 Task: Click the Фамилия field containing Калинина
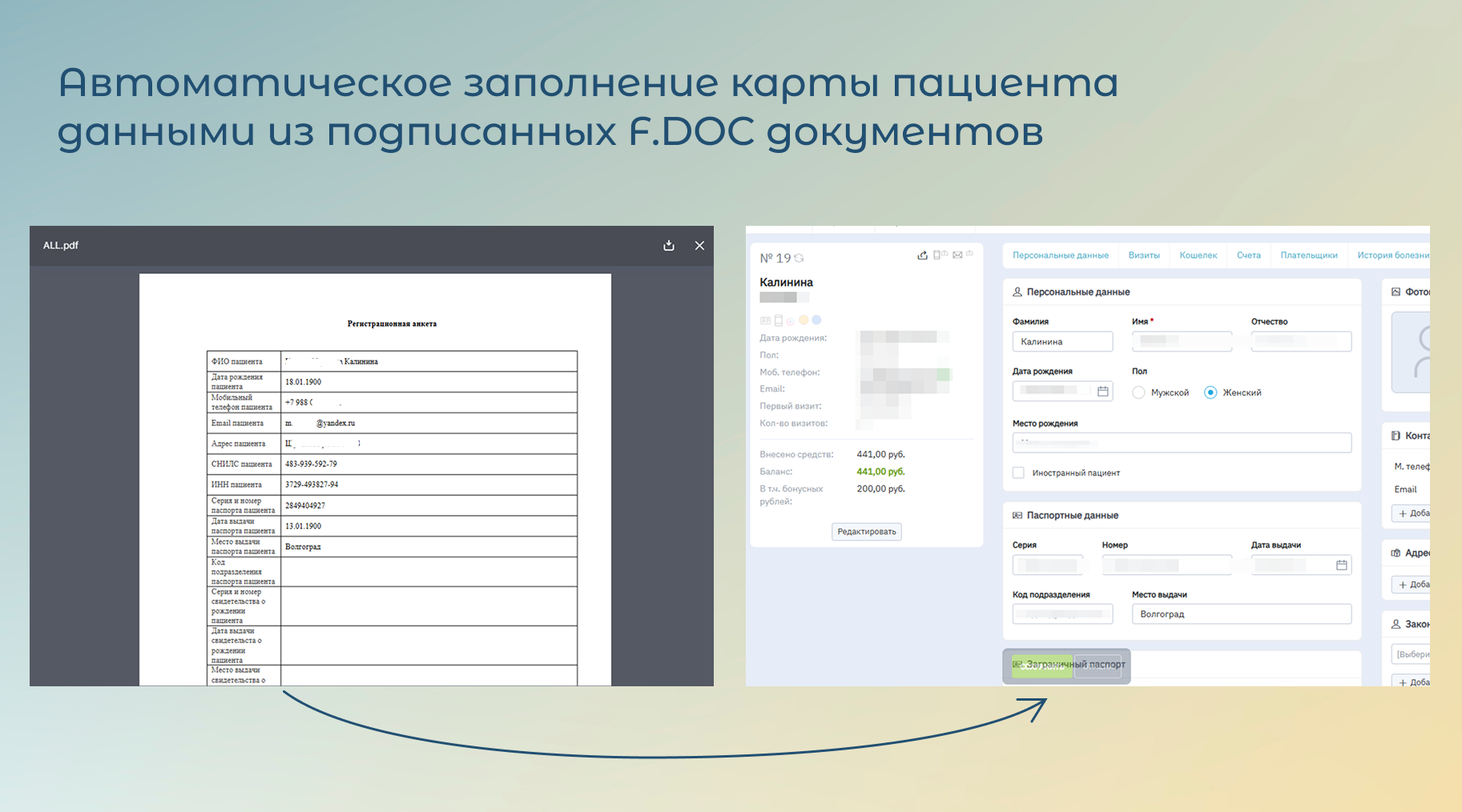point(1062,342)
